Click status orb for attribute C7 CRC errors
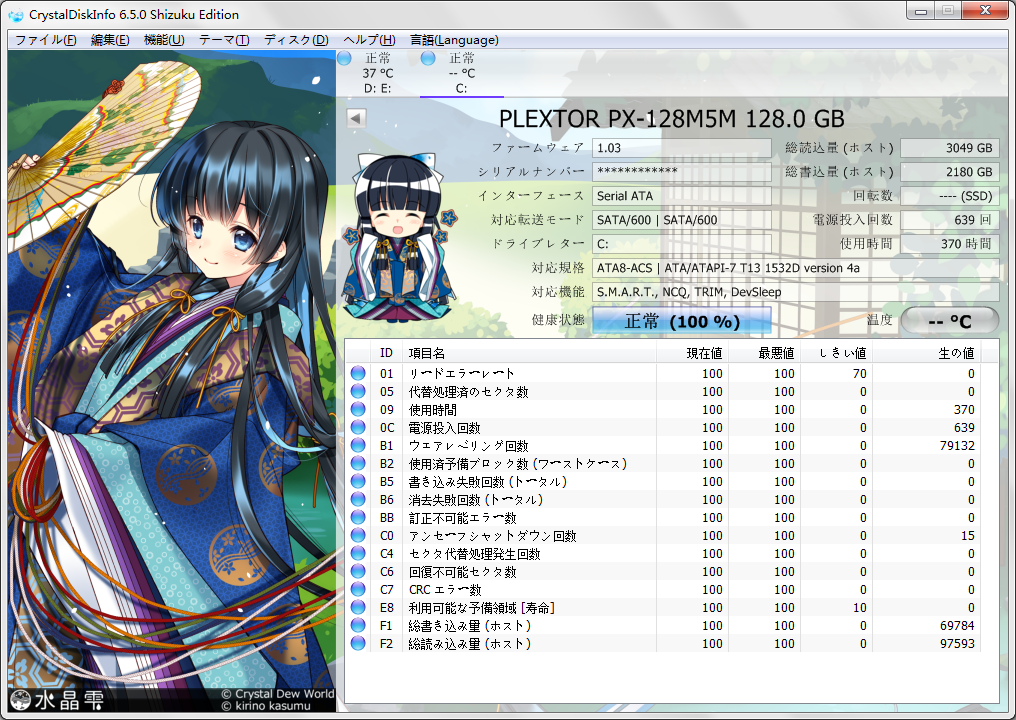The height and width of the screenshot is (720, 1016). [358, 590]
